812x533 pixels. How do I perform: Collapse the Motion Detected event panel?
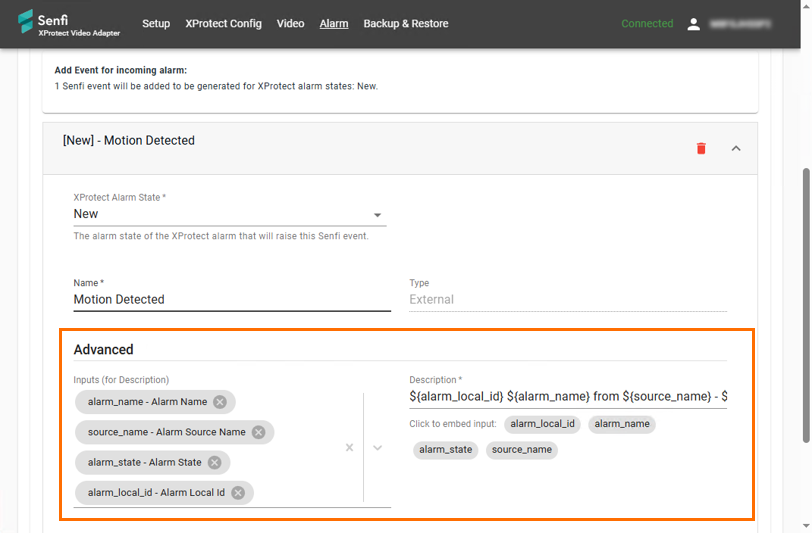pyautogui.click(x=736, y=148)
